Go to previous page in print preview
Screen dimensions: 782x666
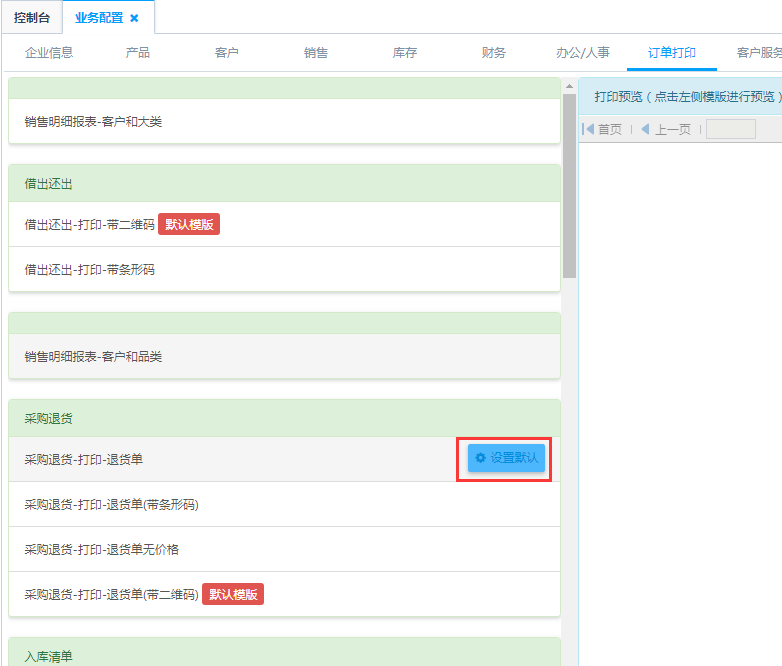click(665, 129)
